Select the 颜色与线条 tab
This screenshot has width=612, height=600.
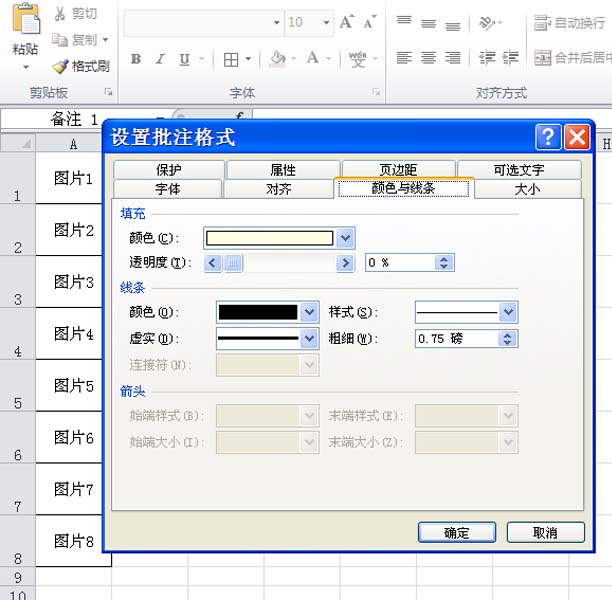404,188
